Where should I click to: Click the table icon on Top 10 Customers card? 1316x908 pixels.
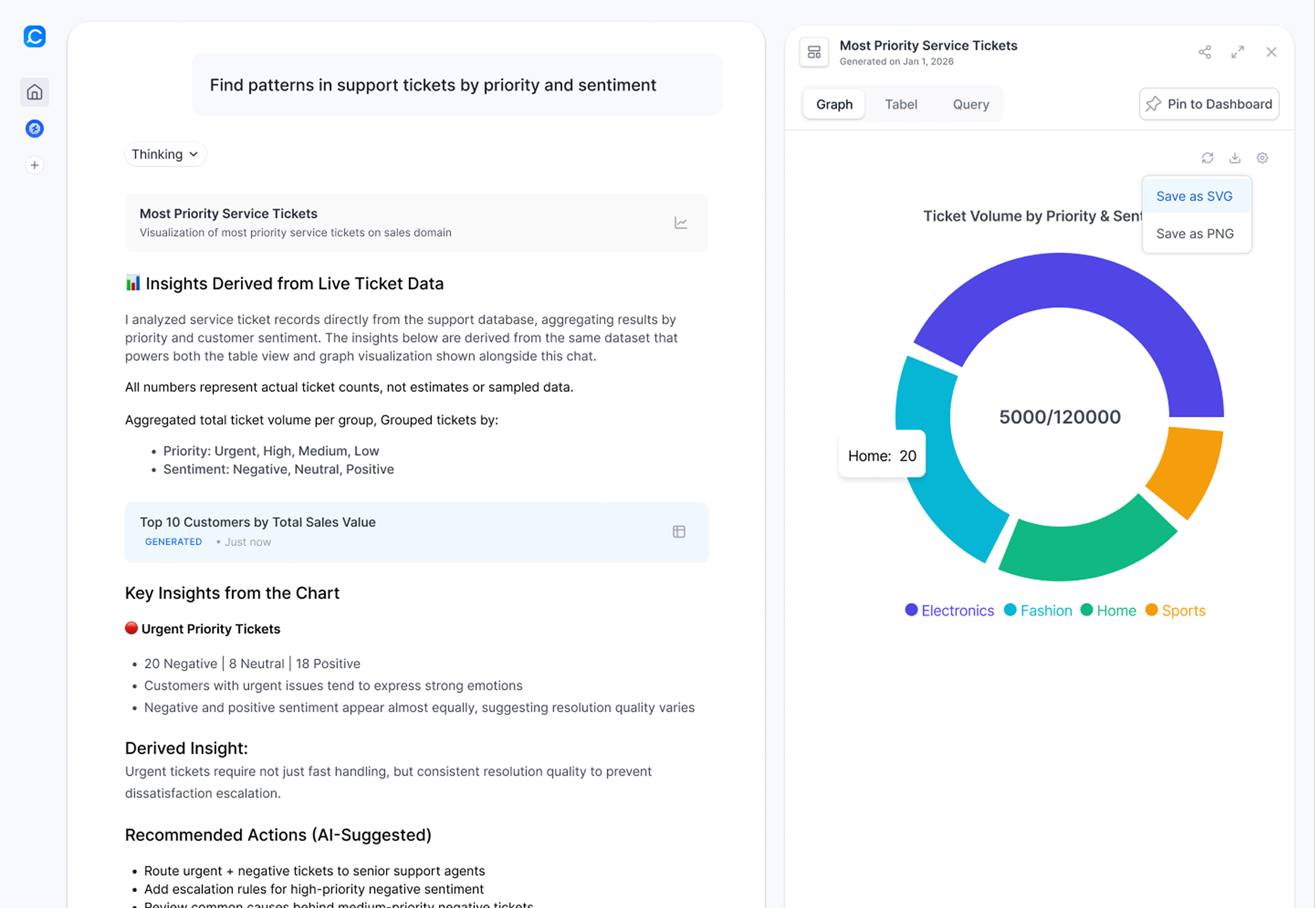click(679, 532)
